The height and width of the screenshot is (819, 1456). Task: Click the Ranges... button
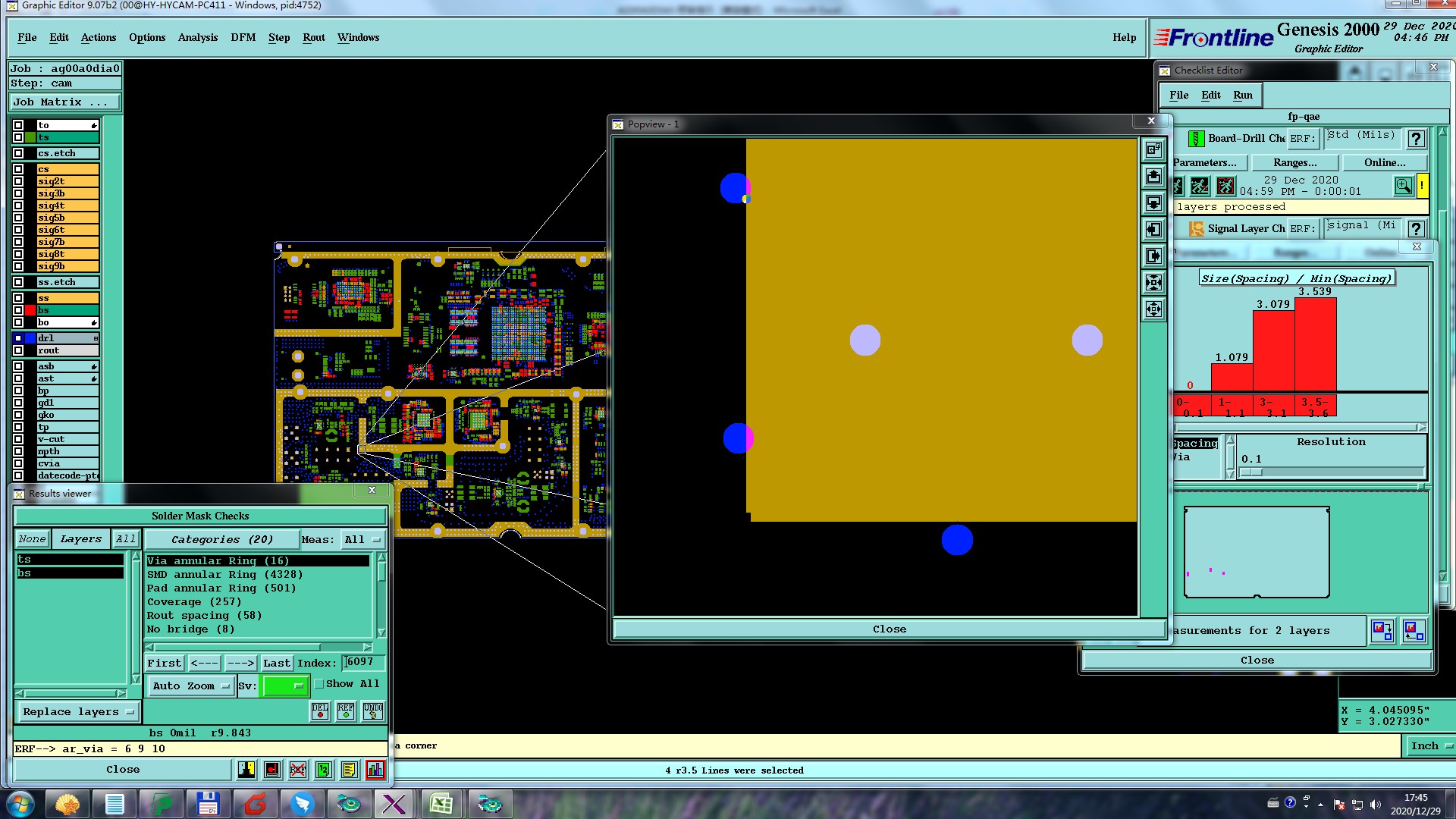1294,162
